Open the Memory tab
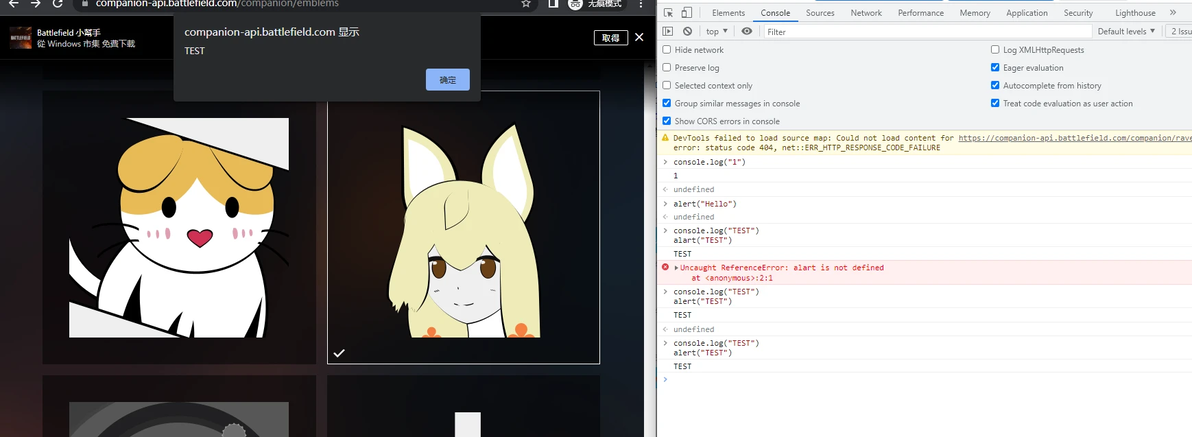 (975, 13)
